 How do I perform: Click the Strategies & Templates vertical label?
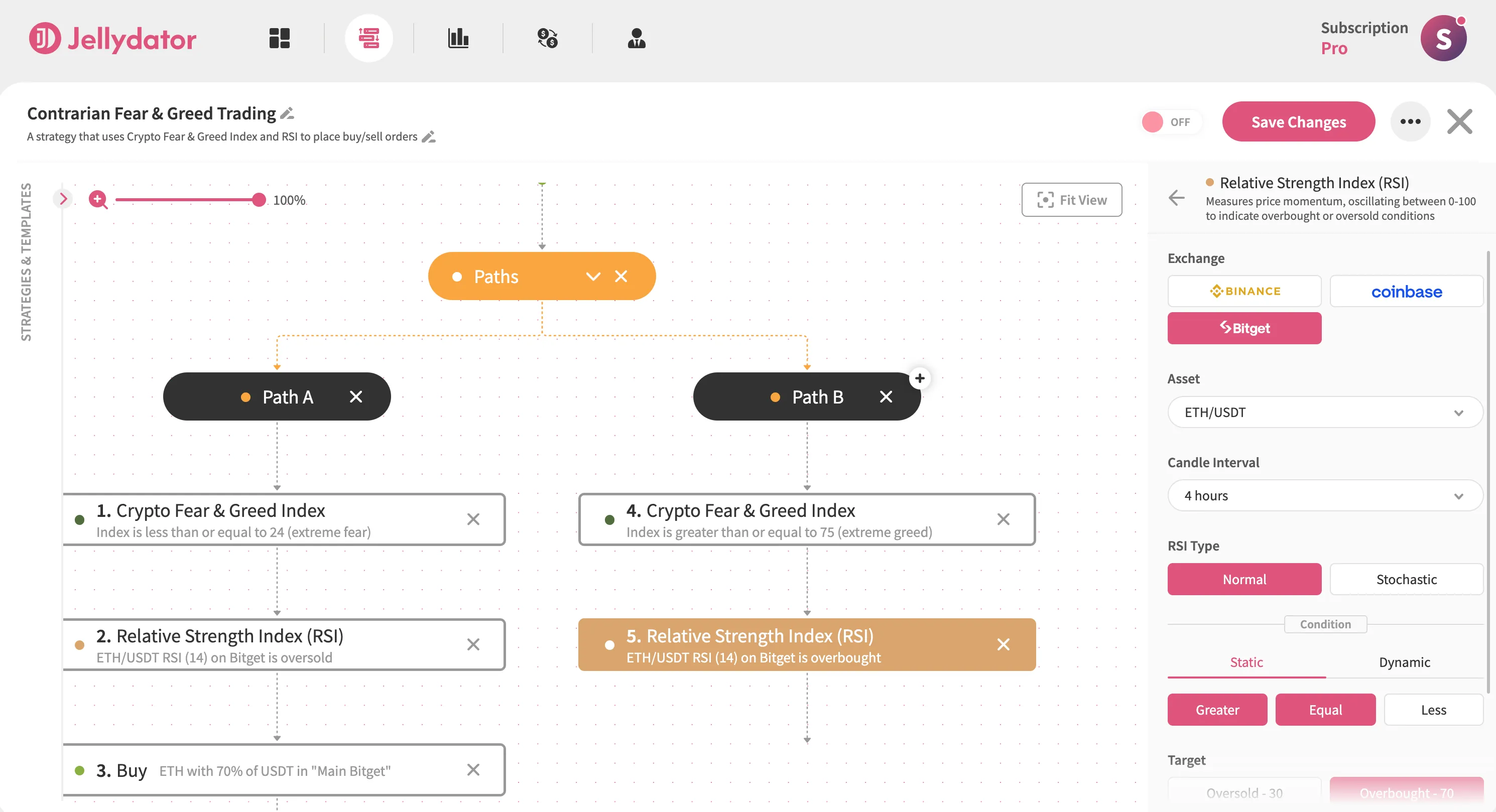pyautogui.click(x=26, y=262)
